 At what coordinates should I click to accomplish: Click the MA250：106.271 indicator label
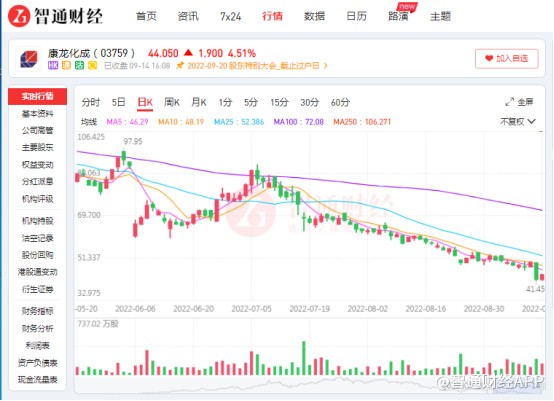(x=362, y=122)
